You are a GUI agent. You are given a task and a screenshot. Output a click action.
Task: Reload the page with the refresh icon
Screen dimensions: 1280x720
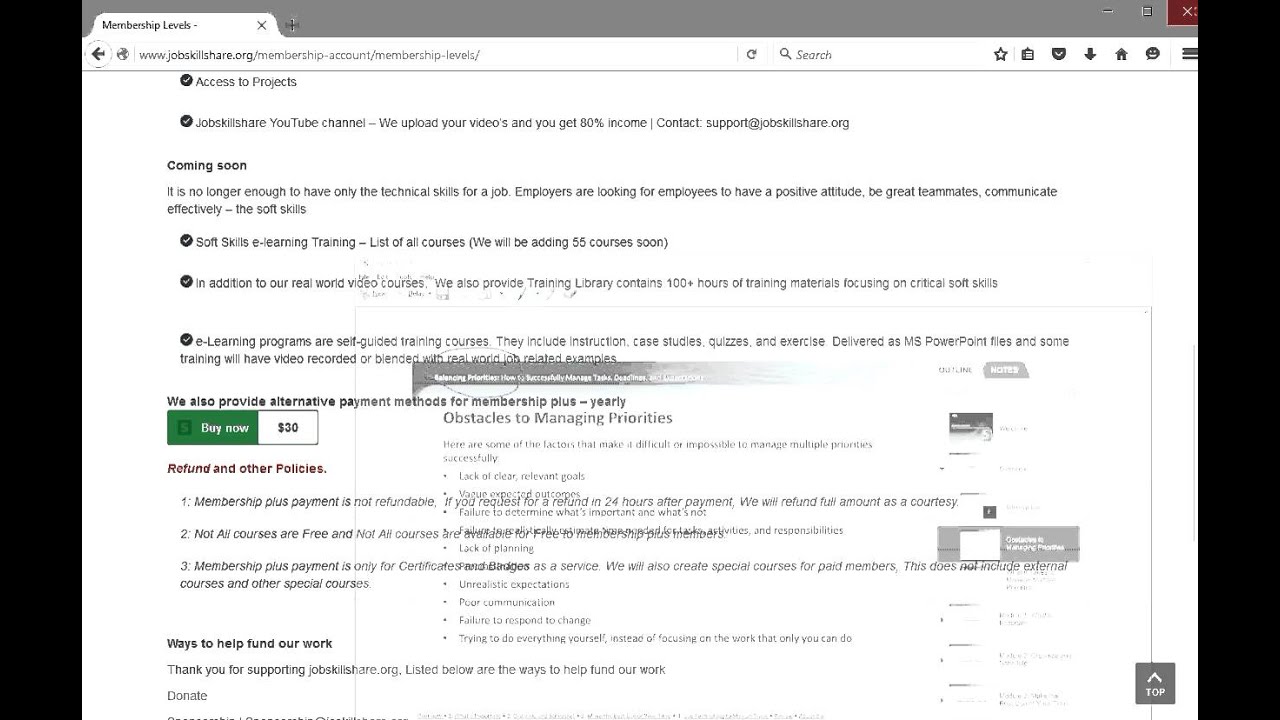pyautogui.click(x=751, y=54)
